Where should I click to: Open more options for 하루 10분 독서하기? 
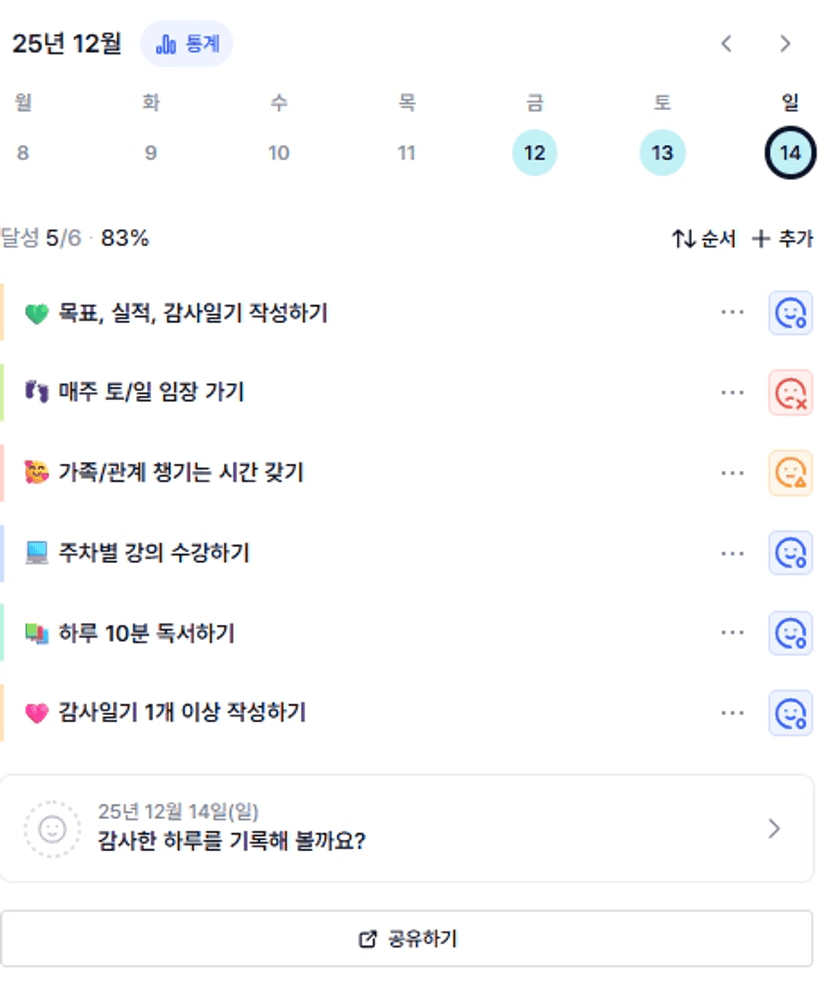732,633
